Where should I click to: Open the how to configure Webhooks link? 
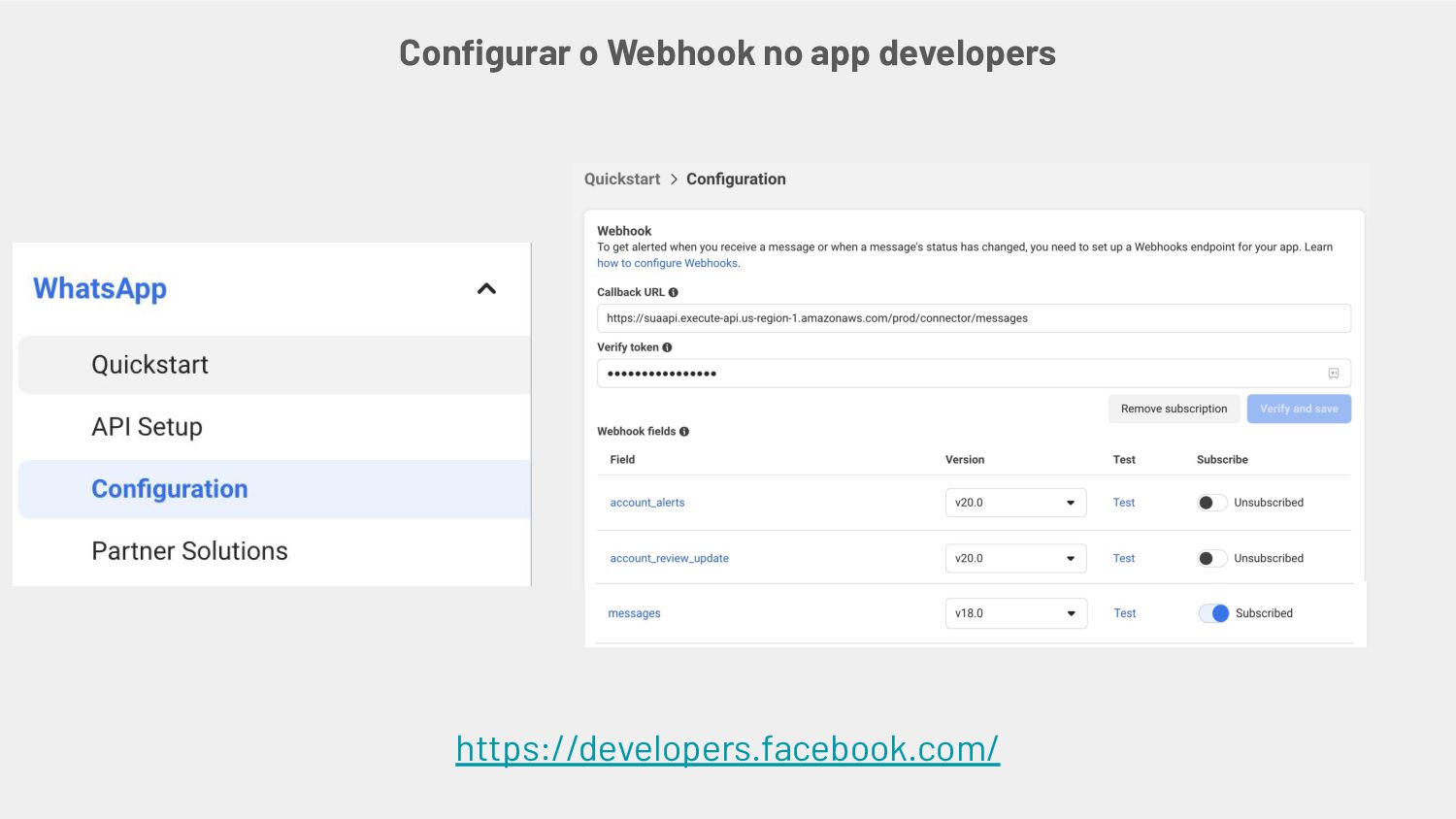(x=668, y=263)
